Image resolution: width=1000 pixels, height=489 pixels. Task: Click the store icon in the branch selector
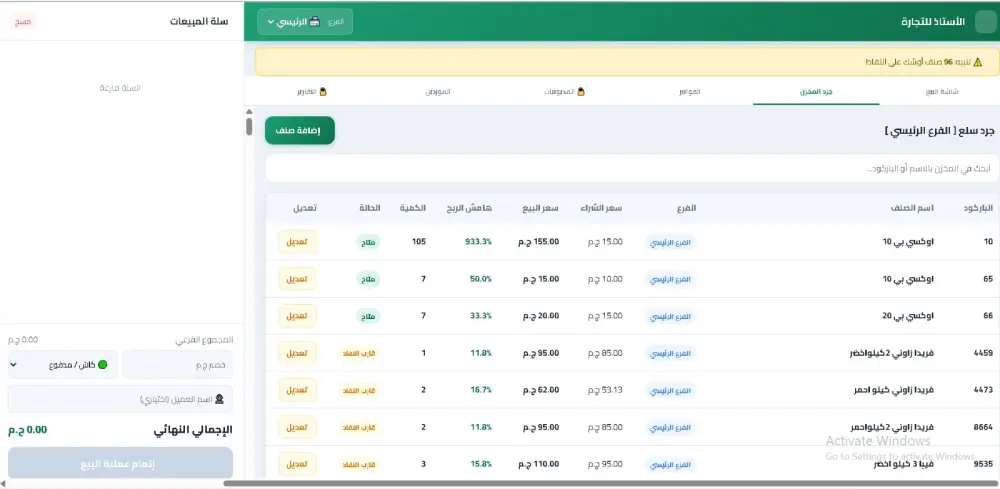[x=314, y=22]
